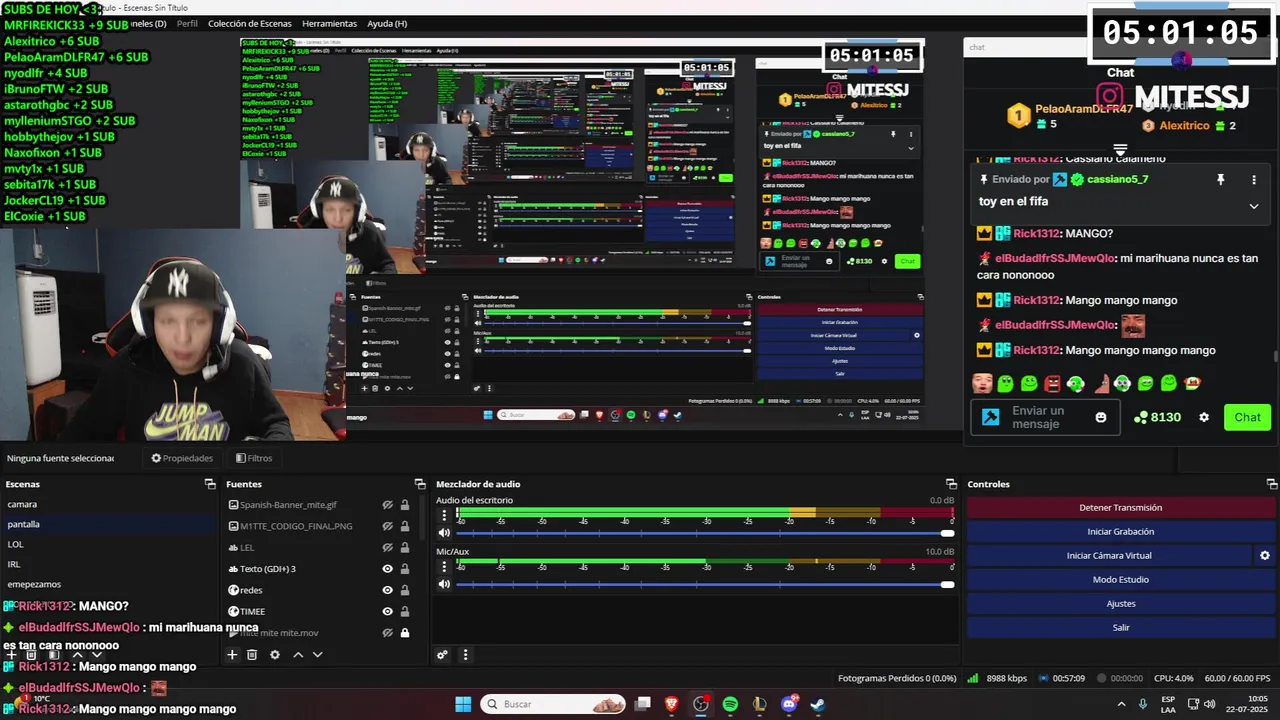The image size is (1280, 720).
Task: Select the IRL scene
Action: (x=108, y=564)
